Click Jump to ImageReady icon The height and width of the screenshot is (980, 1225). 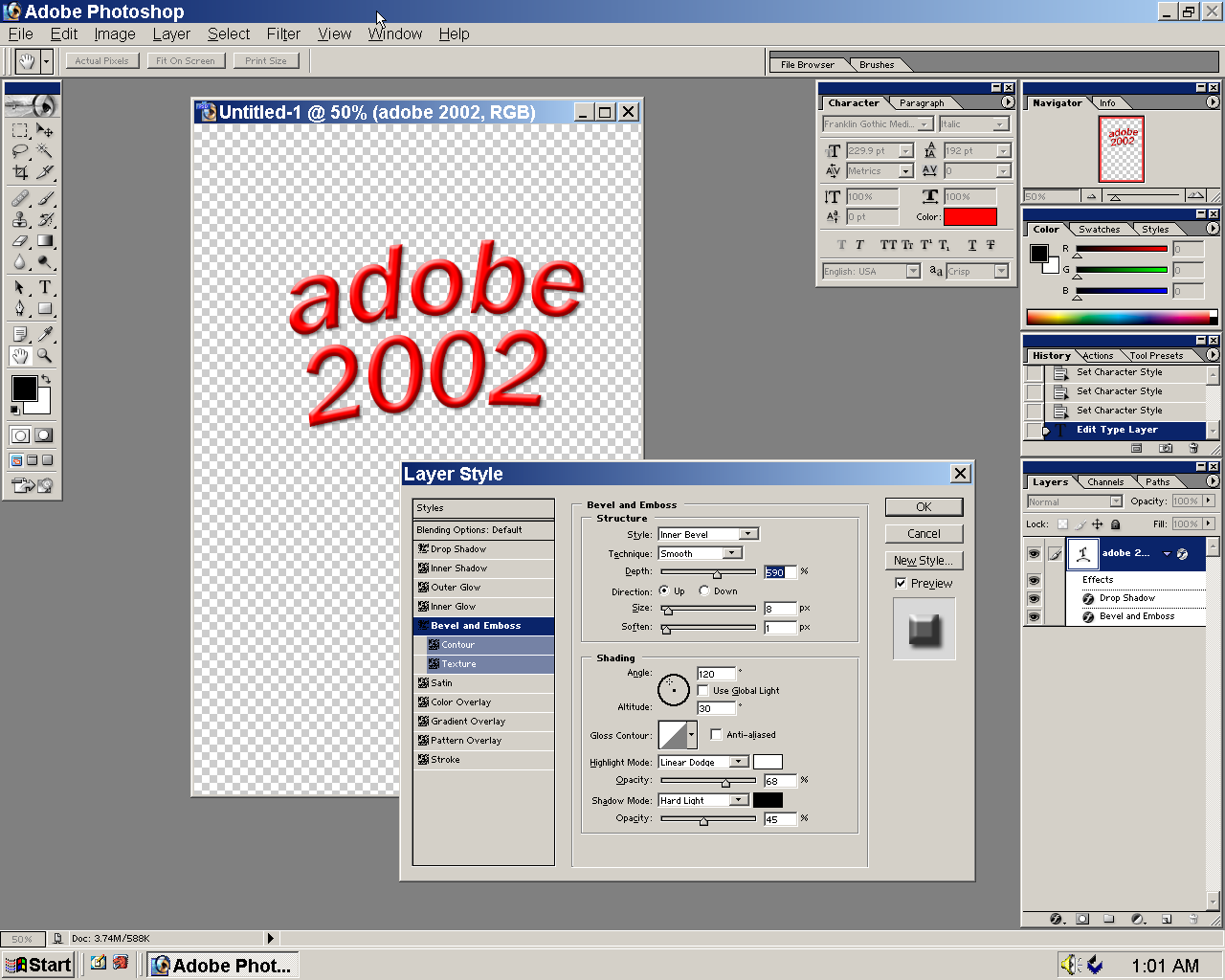tap(32, 485)
